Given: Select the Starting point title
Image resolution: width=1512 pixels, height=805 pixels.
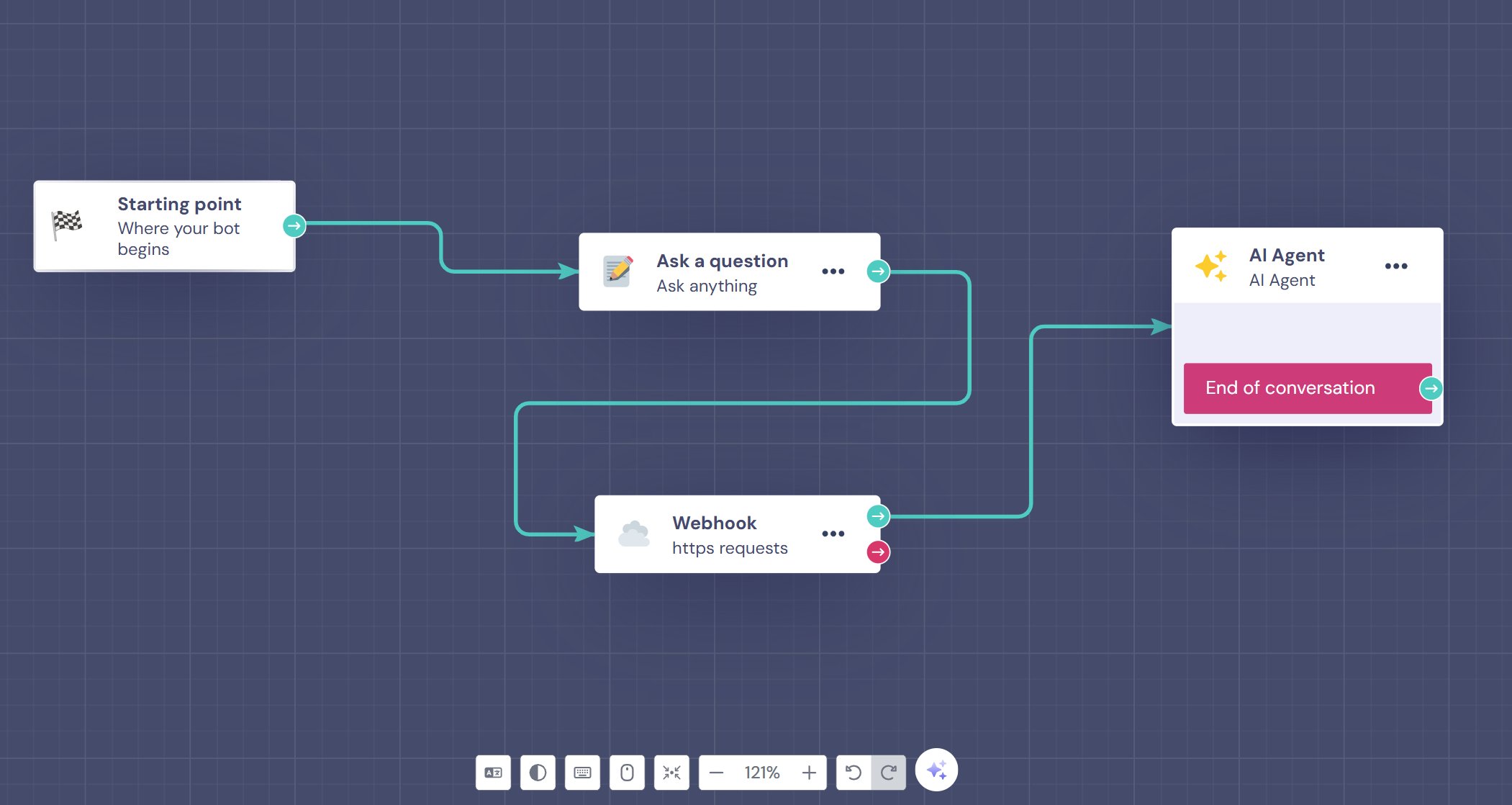Looking at the screenshot, I should (x=179, y=204).
